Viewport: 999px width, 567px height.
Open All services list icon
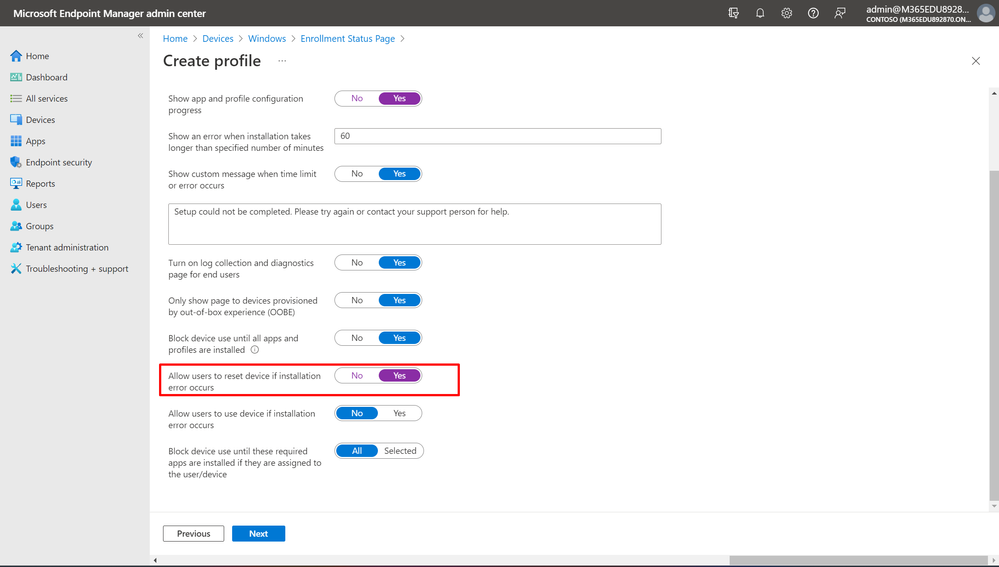pos(16,99)
